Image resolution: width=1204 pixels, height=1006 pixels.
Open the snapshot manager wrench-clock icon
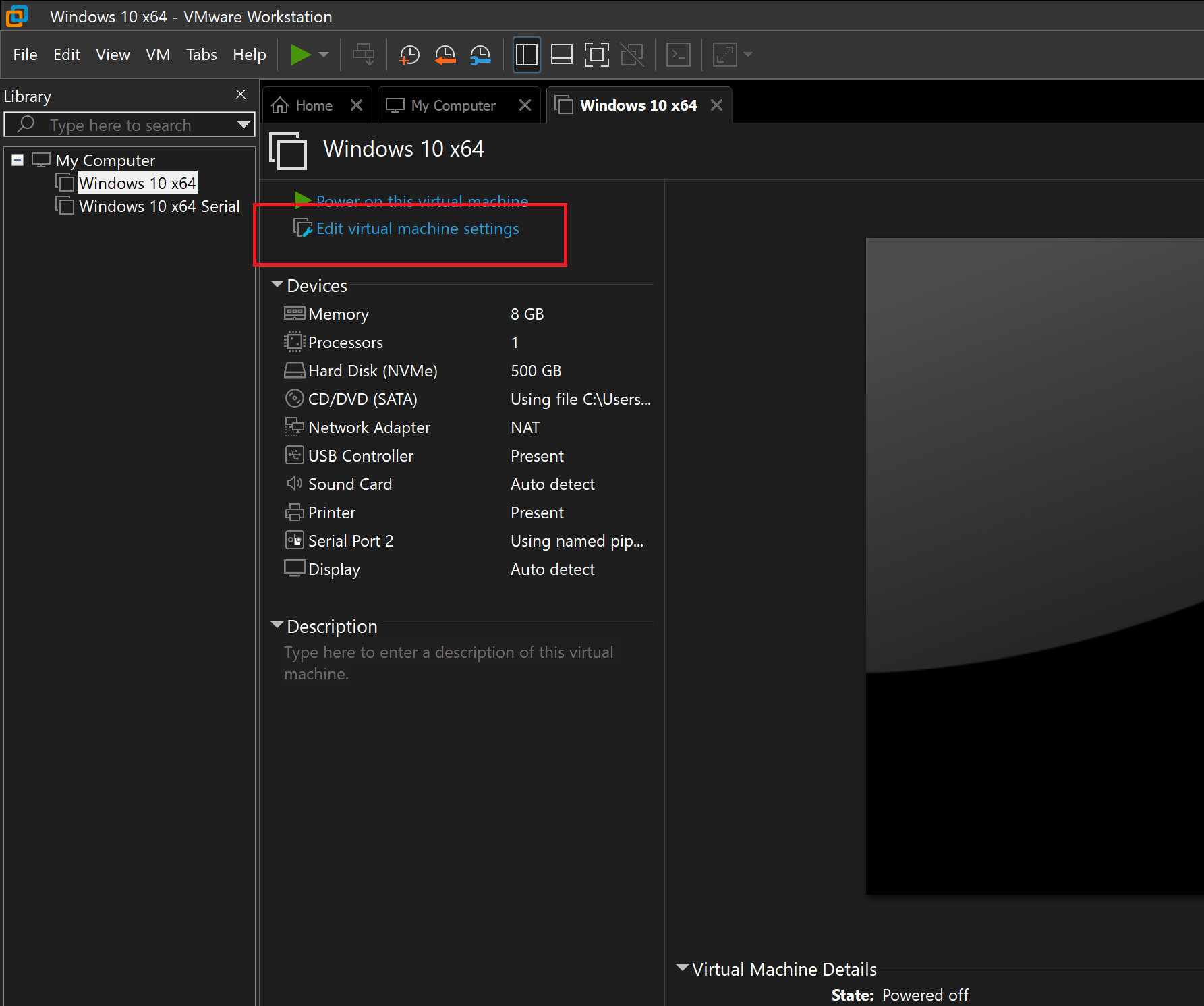pos(480,55)
